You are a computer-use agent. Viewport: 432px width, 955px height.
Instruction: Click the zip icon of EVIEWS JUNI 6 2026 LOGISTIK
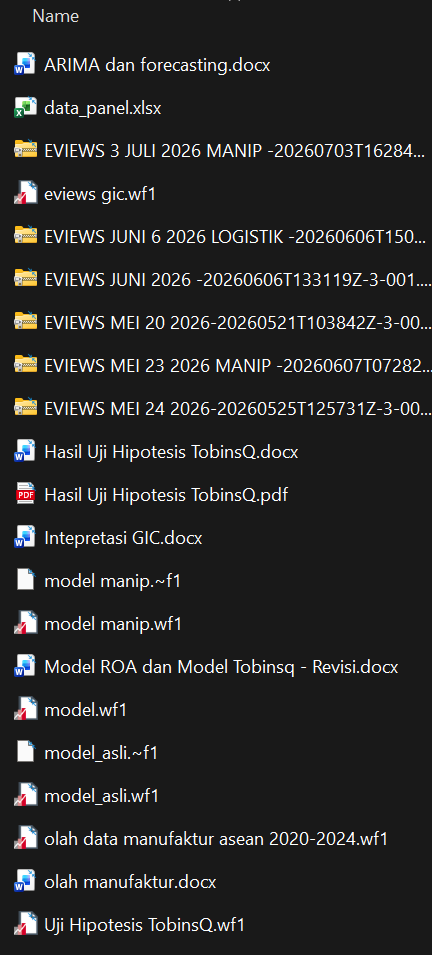(x=25, y=237)
